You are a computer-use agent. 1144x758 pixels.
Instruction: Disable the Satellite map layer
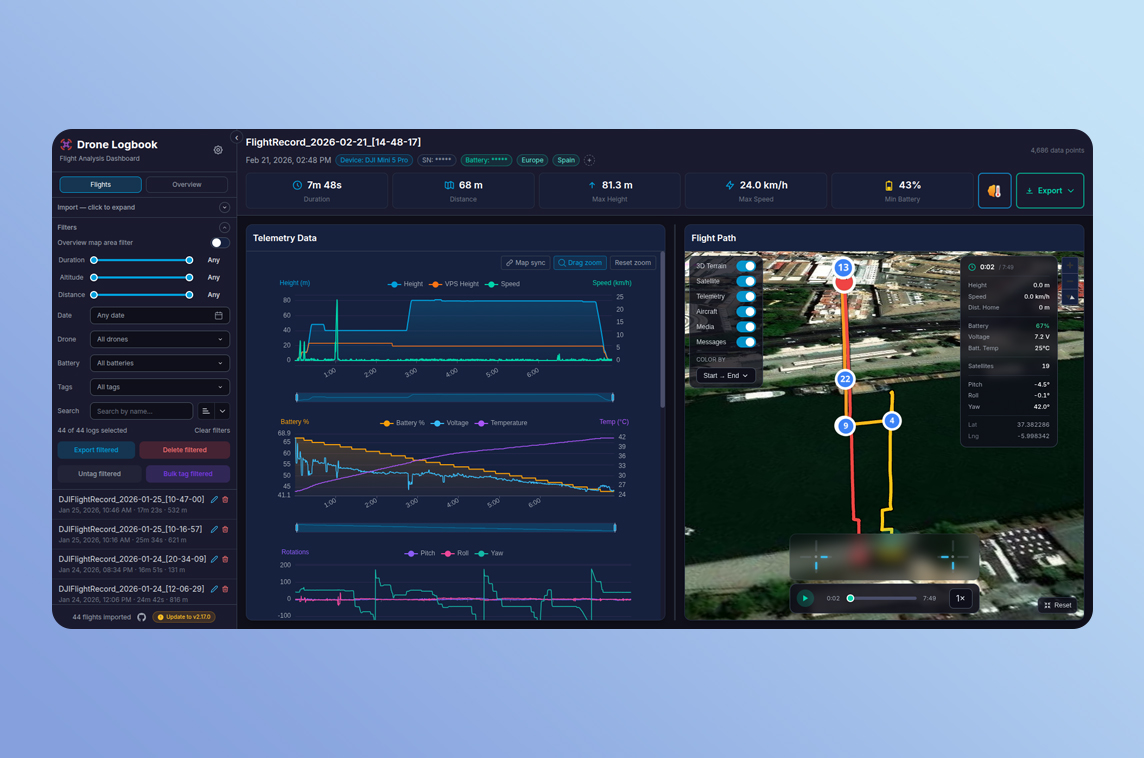[x=745, y=281]
